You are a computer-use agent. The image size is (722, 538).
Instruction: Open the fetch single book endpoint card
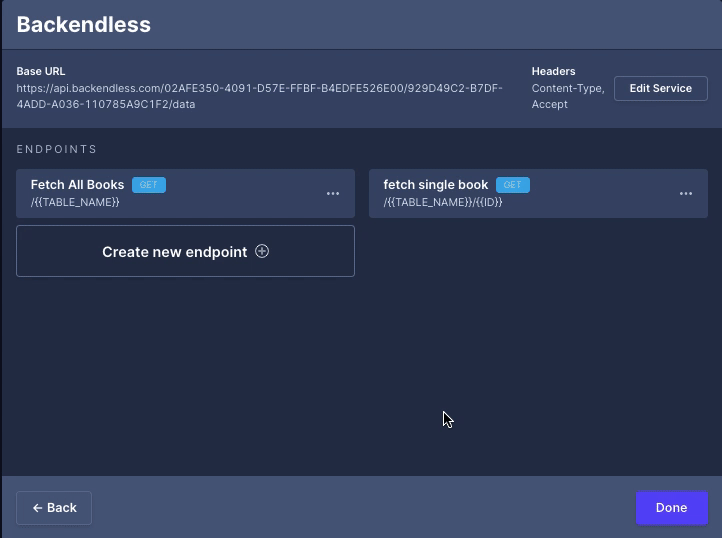click(538, 193)
